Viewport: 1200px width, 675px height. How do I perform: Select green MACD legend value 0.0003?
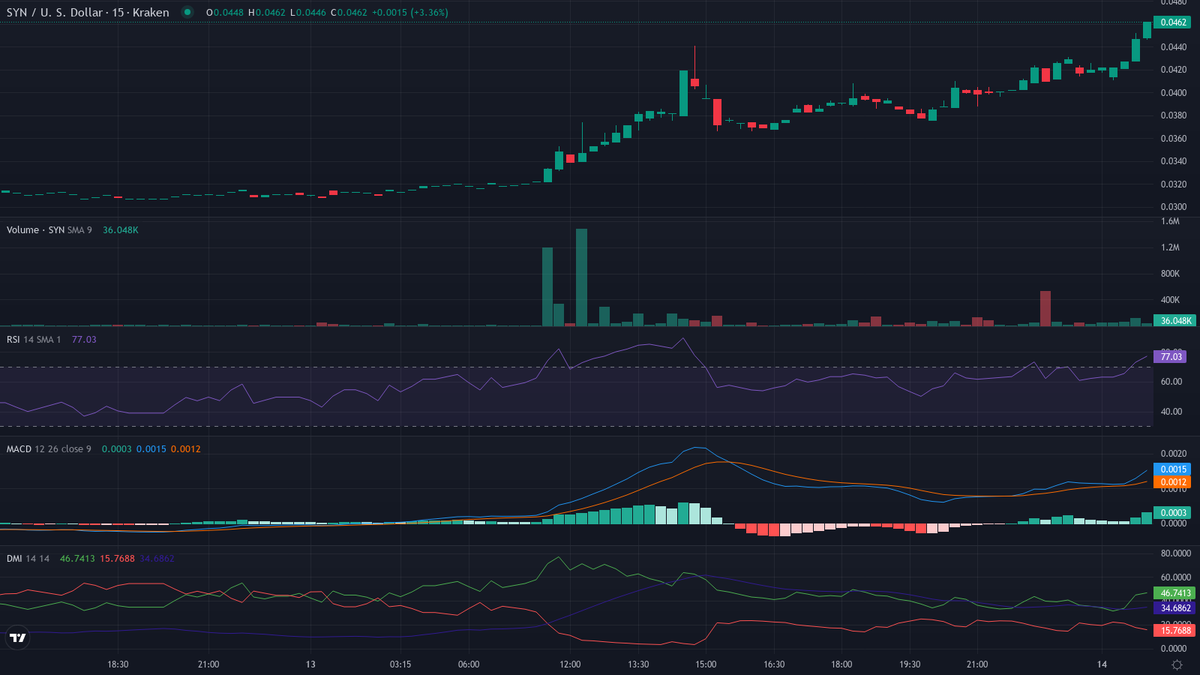click(x=116, y=449)
